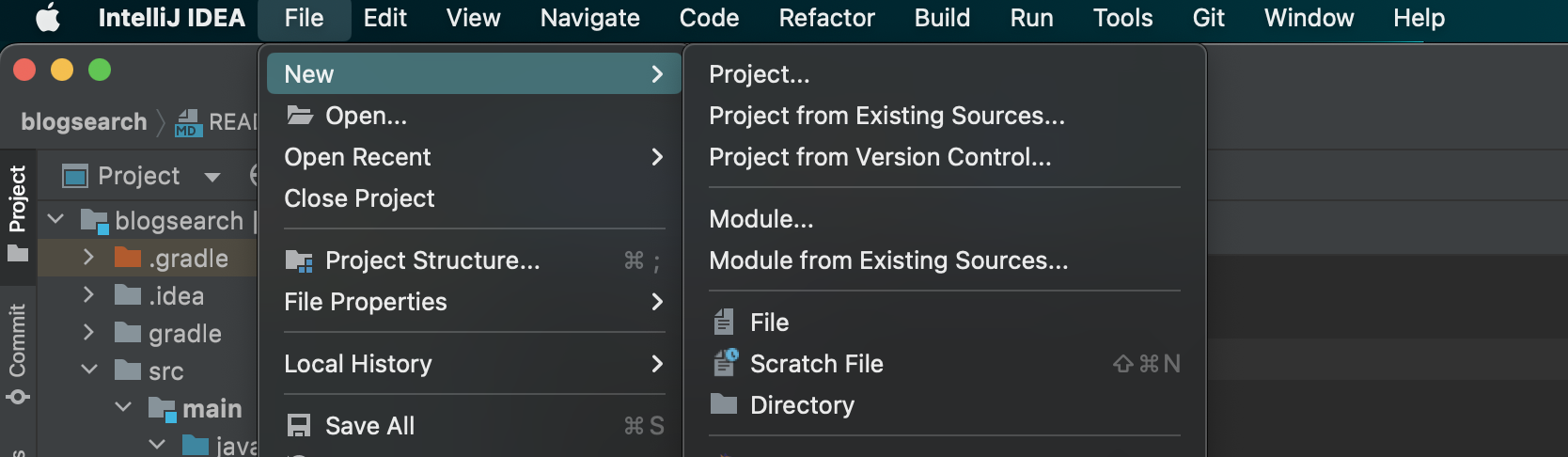The image size is (1568, 457).
Task: Toggle the Project tool window sidebar tab
Action: pyautogui.click(x=18, y=212)
